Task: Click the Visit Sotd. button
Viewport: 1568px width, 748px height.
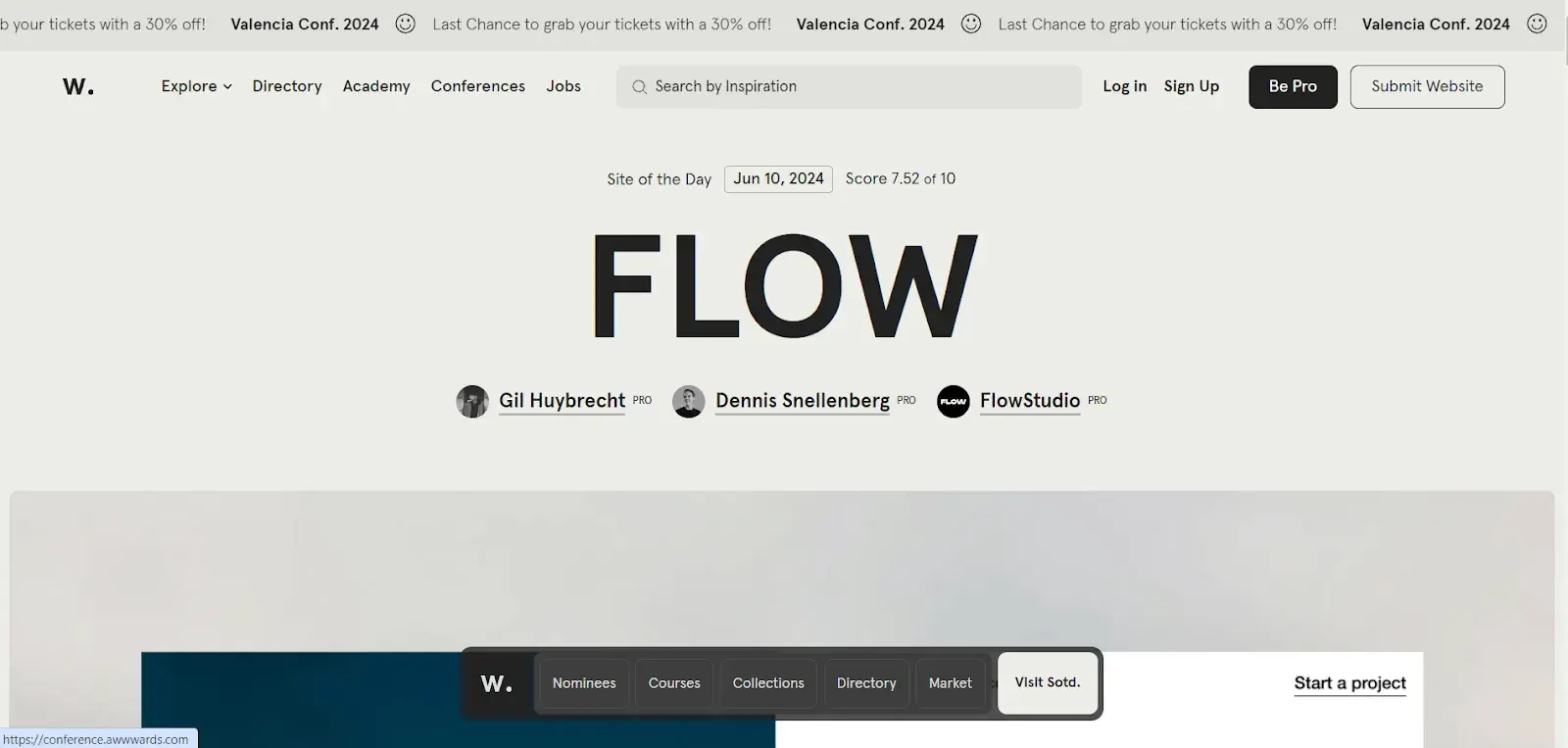Action: pyautogui.click(x=1048, y=682)
